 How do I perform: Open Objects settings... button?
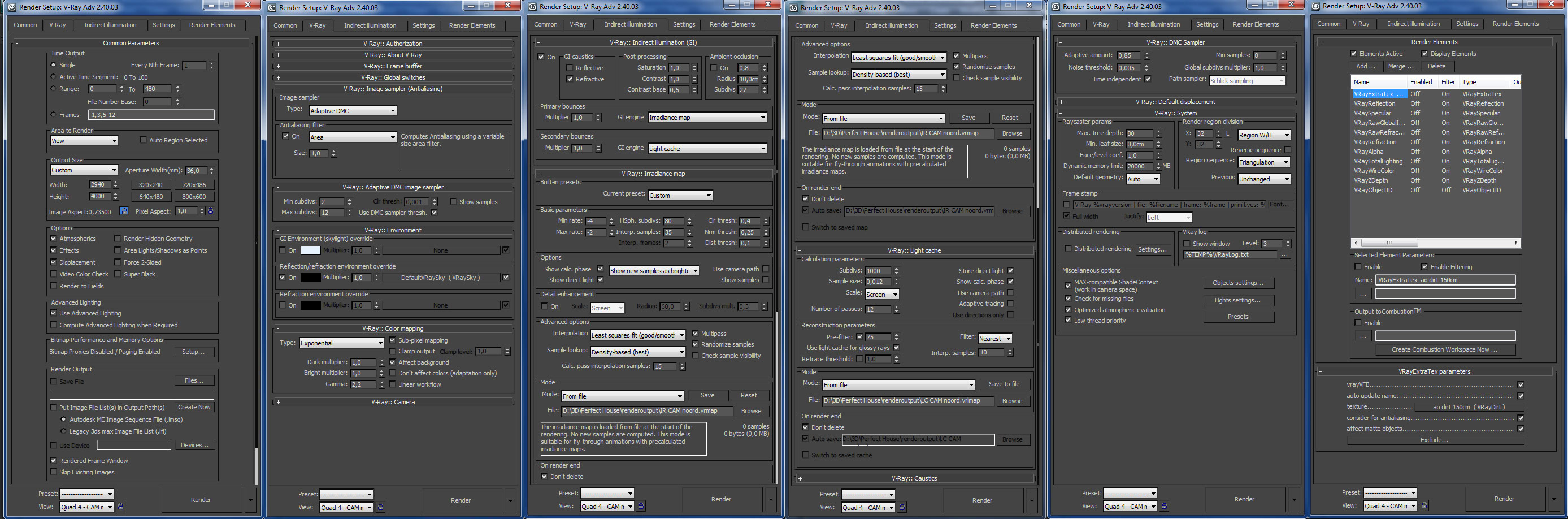1238,283
